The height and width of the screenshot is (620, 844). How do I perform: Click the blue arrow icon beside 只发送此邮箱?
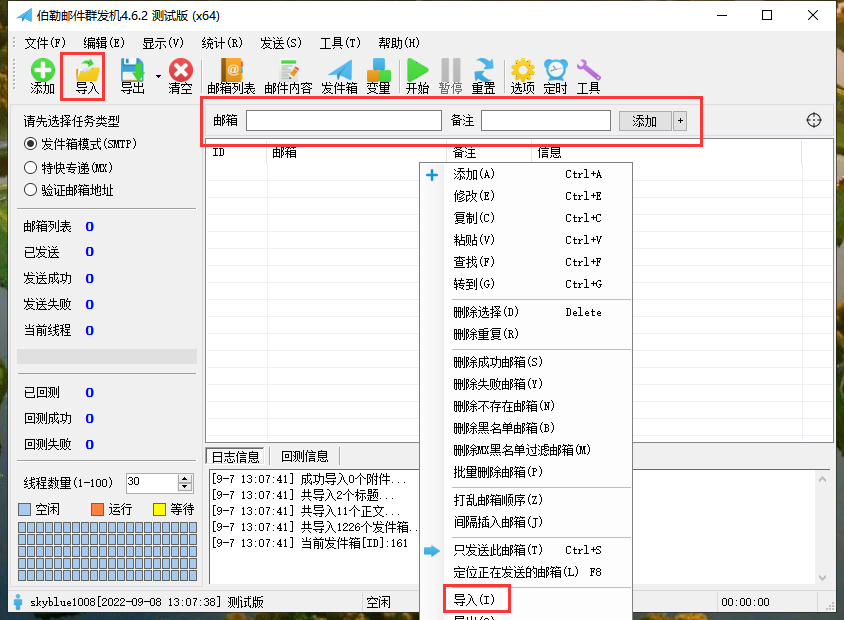click(x=432, y=551)
